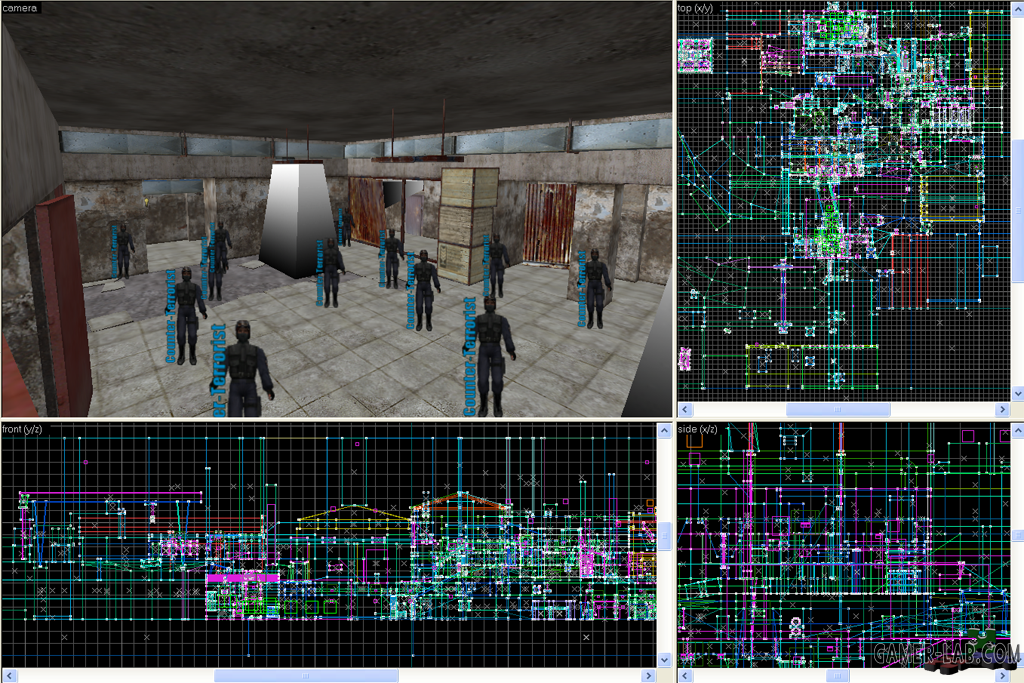The height and width of the screenshot is (683, 1024).
Task: Click right arrow of front view horizontal scrollbar
Action: tap(648, 676)
